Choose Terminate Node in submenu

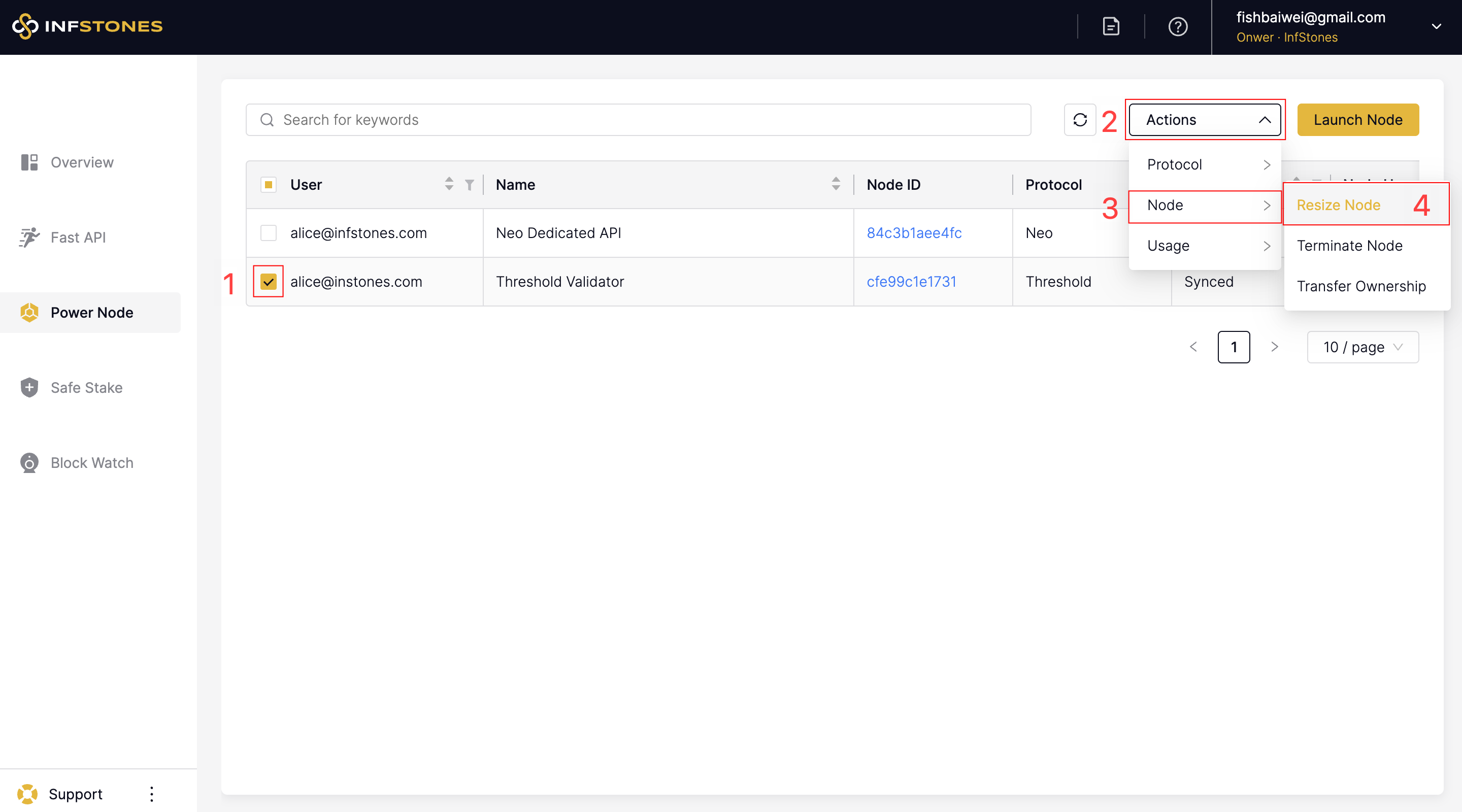(1349, 246)
